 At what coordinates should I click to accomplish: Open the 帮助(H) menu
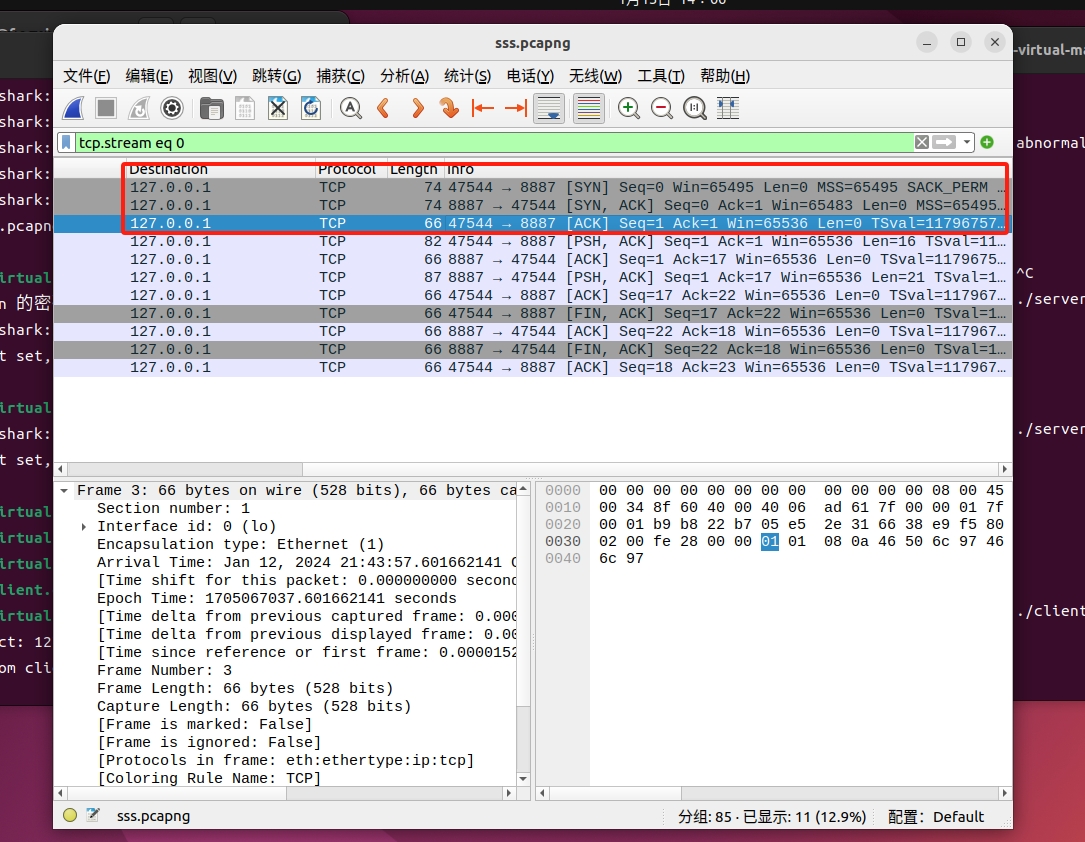click(x=724, y=76)
